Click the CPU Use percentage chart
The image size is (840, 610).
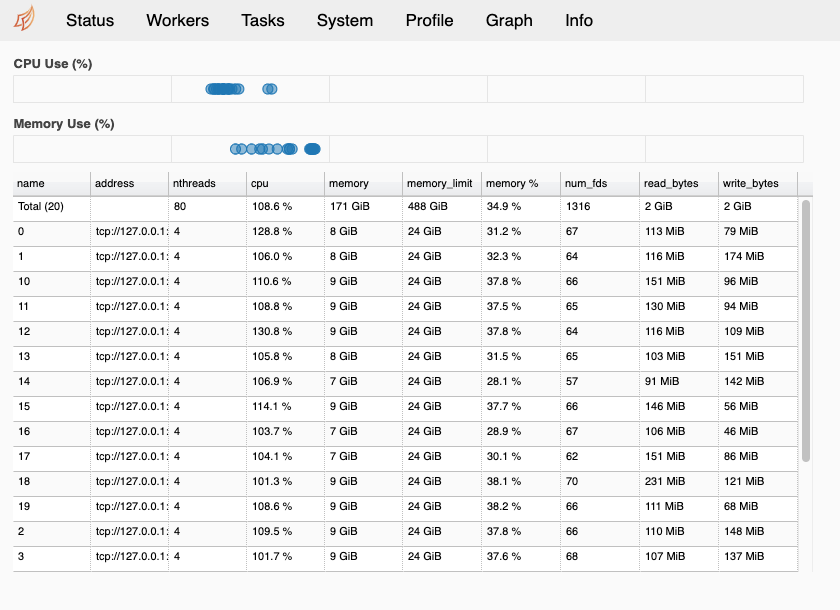[x=408, y=89]
